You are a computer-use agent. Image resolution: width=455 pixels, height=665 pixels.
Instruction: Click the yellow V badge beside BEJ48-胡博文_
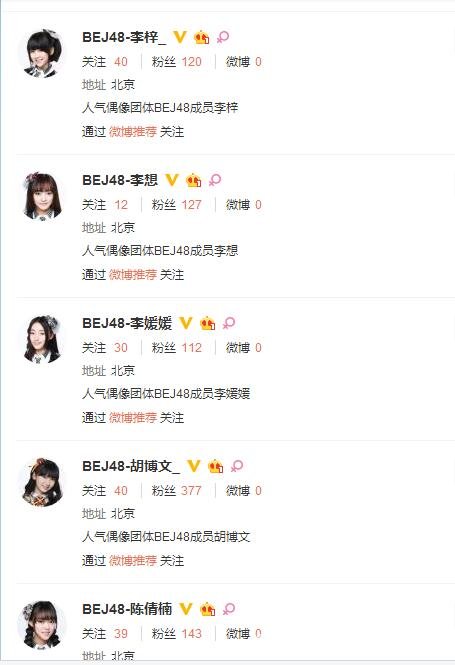tap(193, 466)
